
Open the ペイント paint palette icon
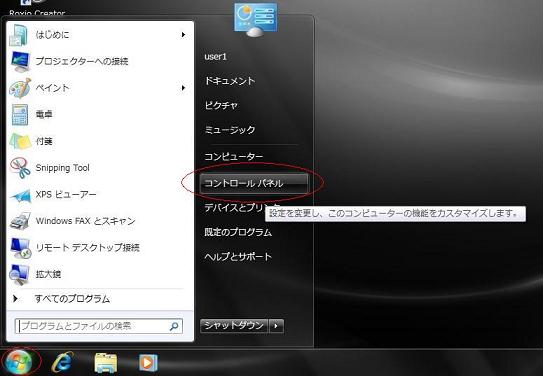pos(20,88)
